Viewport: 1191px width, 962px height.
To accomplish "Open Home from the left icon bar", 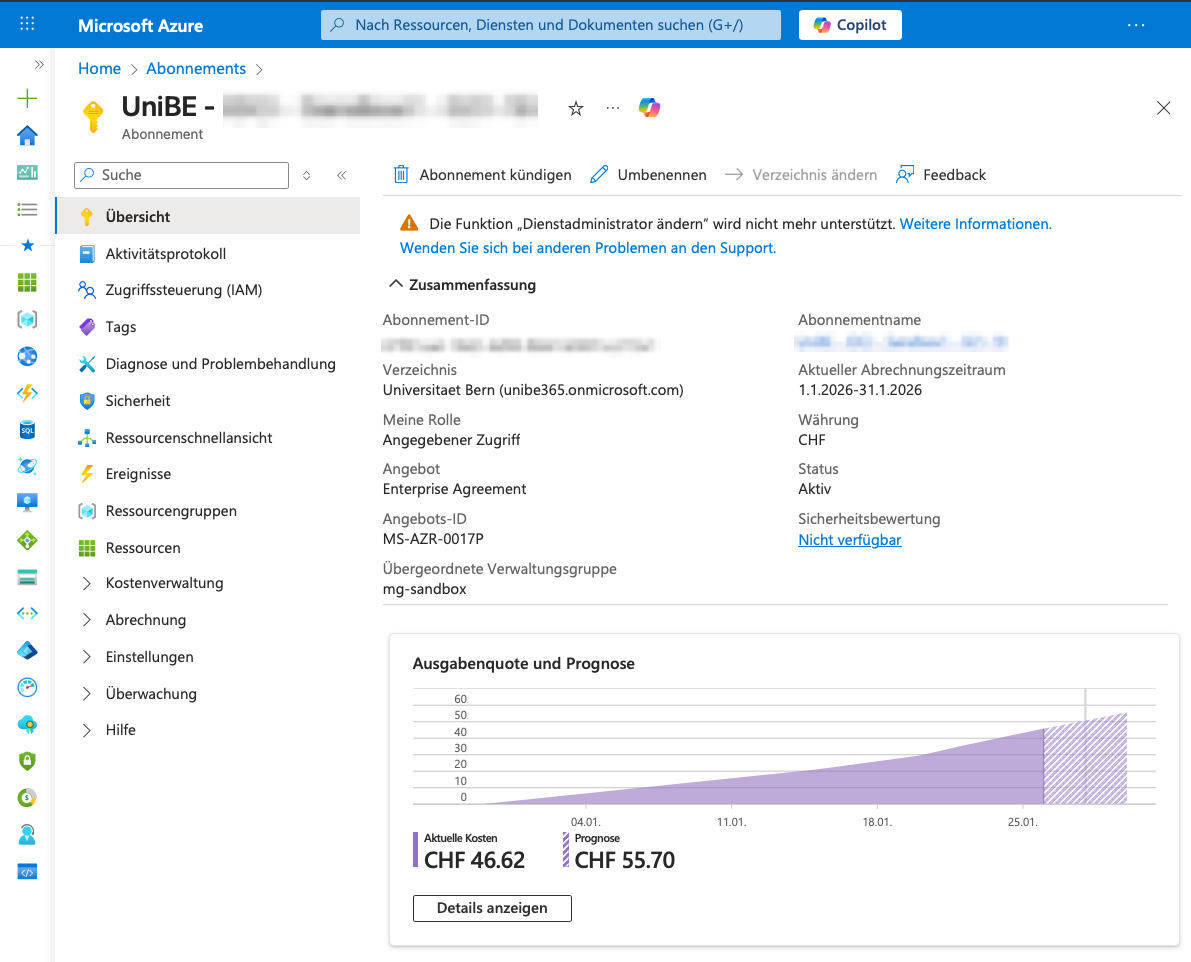I will [27, 135].
